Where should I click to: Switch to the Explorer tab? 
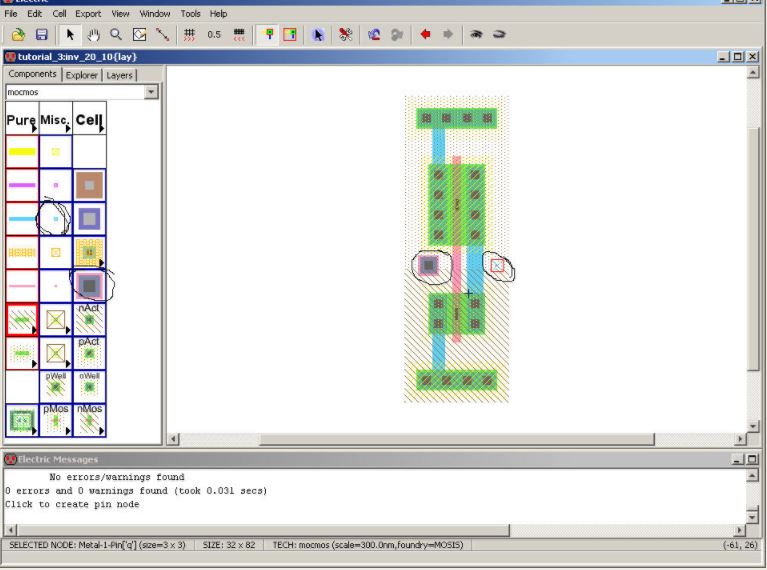pyautogui.click(x=82, y=75)
